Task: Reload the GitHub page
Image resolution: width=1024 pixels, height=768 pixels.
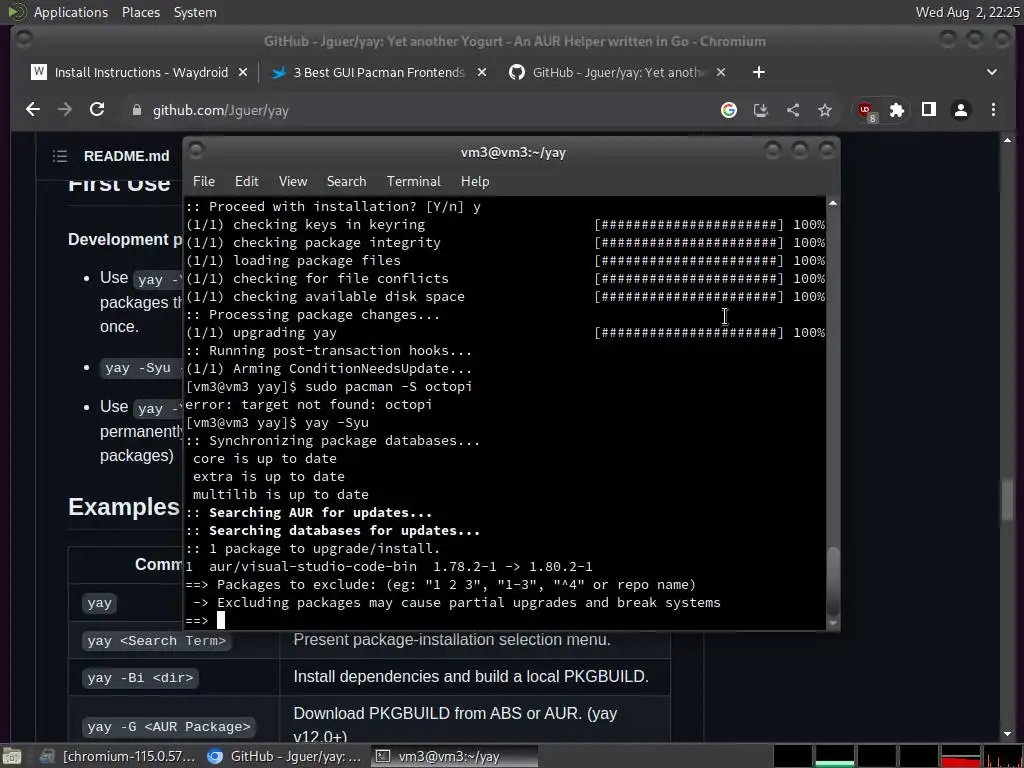Action: [x=97, y=110]
